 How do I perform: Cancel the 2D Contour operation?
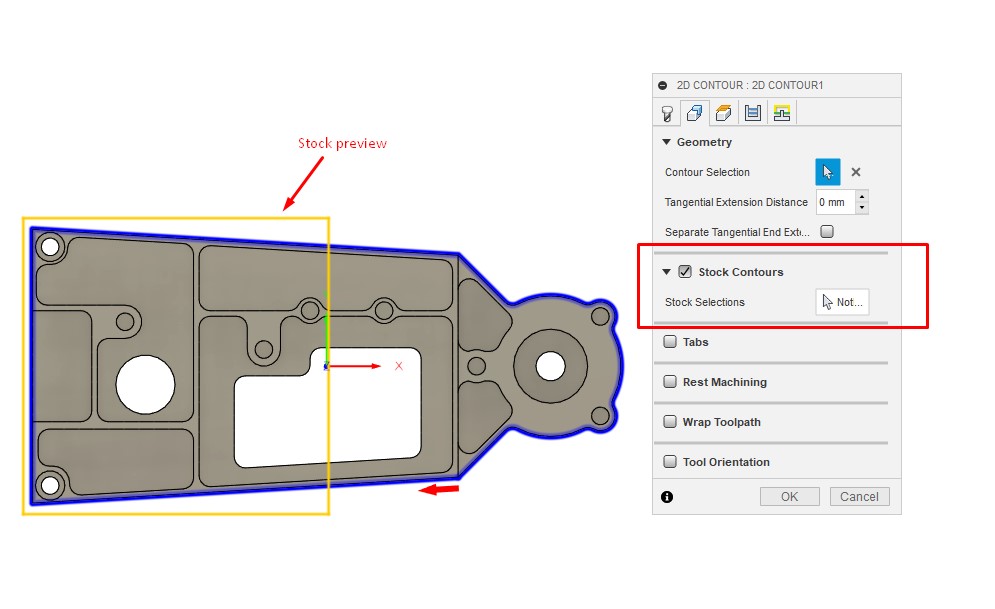859,496
